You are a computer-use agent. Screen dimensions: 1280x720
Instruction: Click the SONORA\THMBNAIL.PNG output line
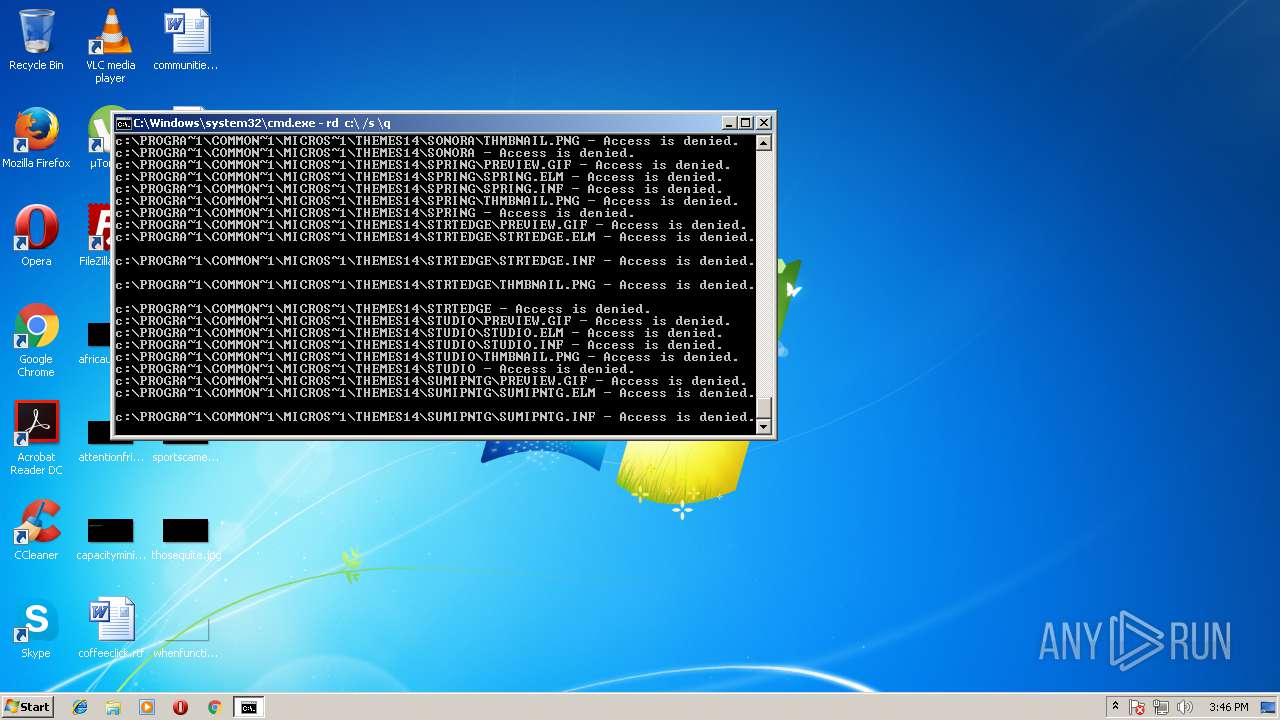click(427, 141)
